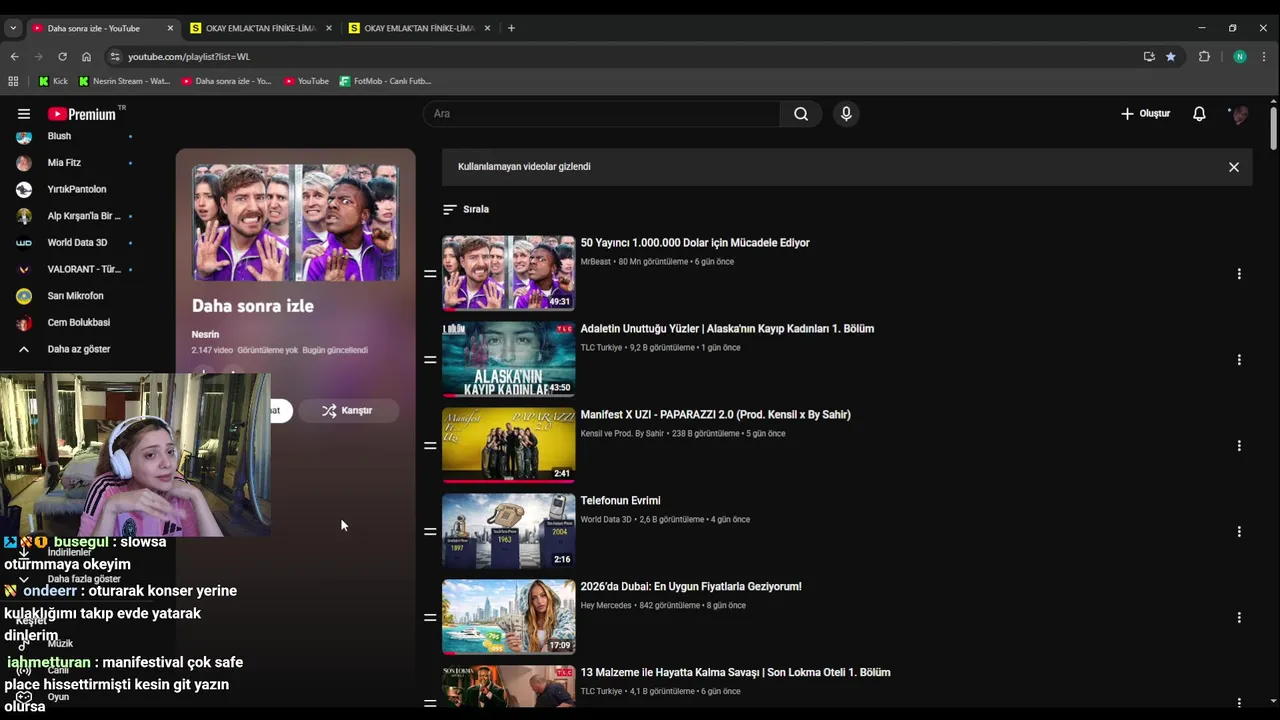Play the MrBeast 50 Yayıncı thumbnail

(509, 273)
